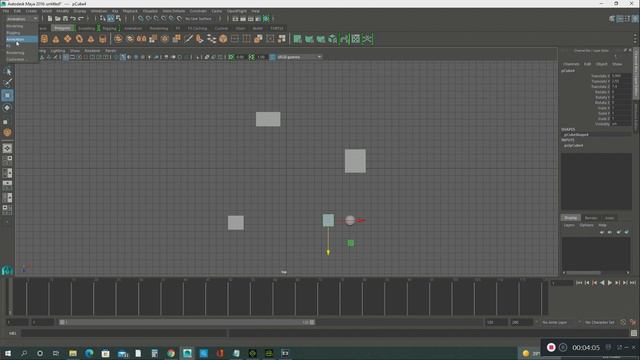Toggle Snap to Grids magnet icon
Image resolution: width=640 pixels, height=360 pixels.
[140, 19]
